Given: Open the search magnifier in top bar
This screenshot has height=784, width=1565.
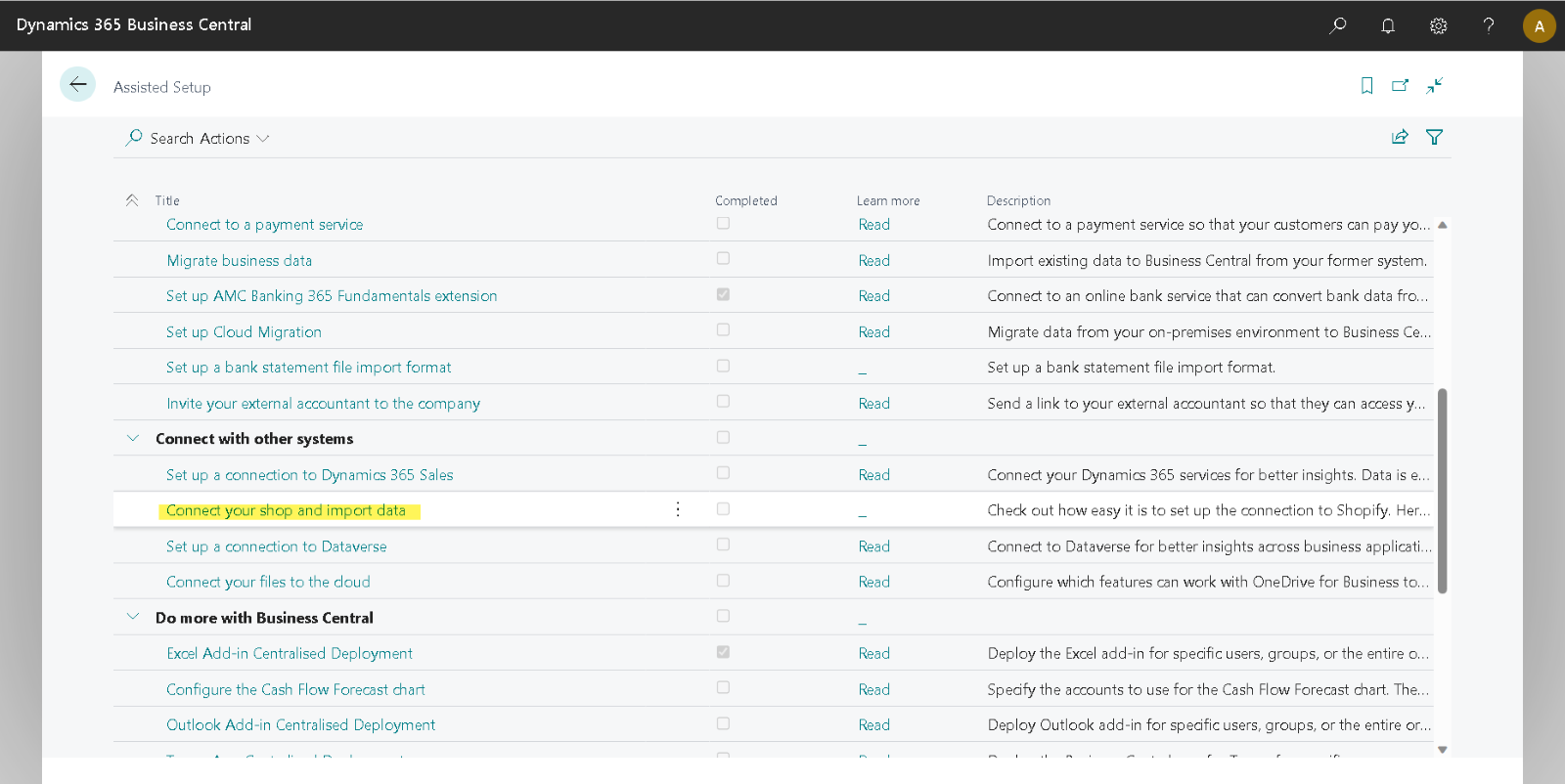Looking at the screenshot, I should point(1337,25).
